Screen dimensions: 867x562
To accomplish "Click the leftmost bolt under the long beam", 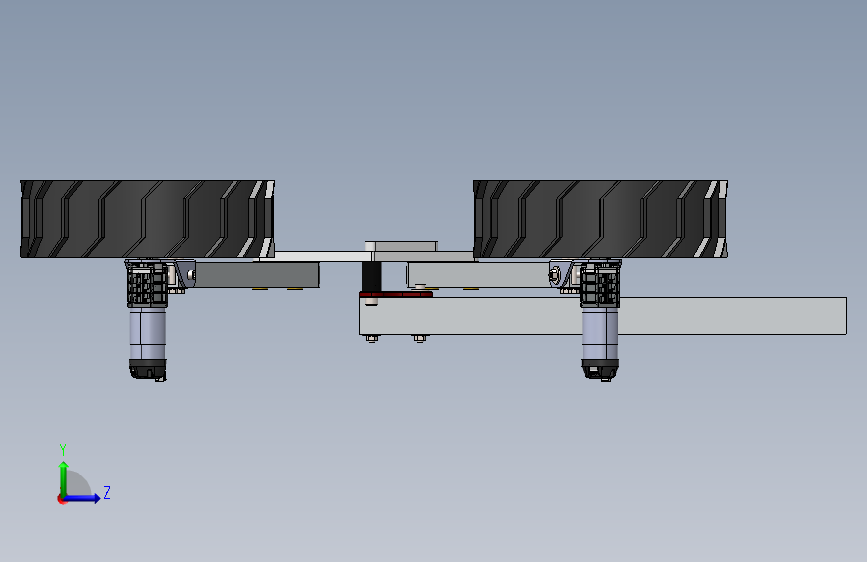I will (372, 338).
